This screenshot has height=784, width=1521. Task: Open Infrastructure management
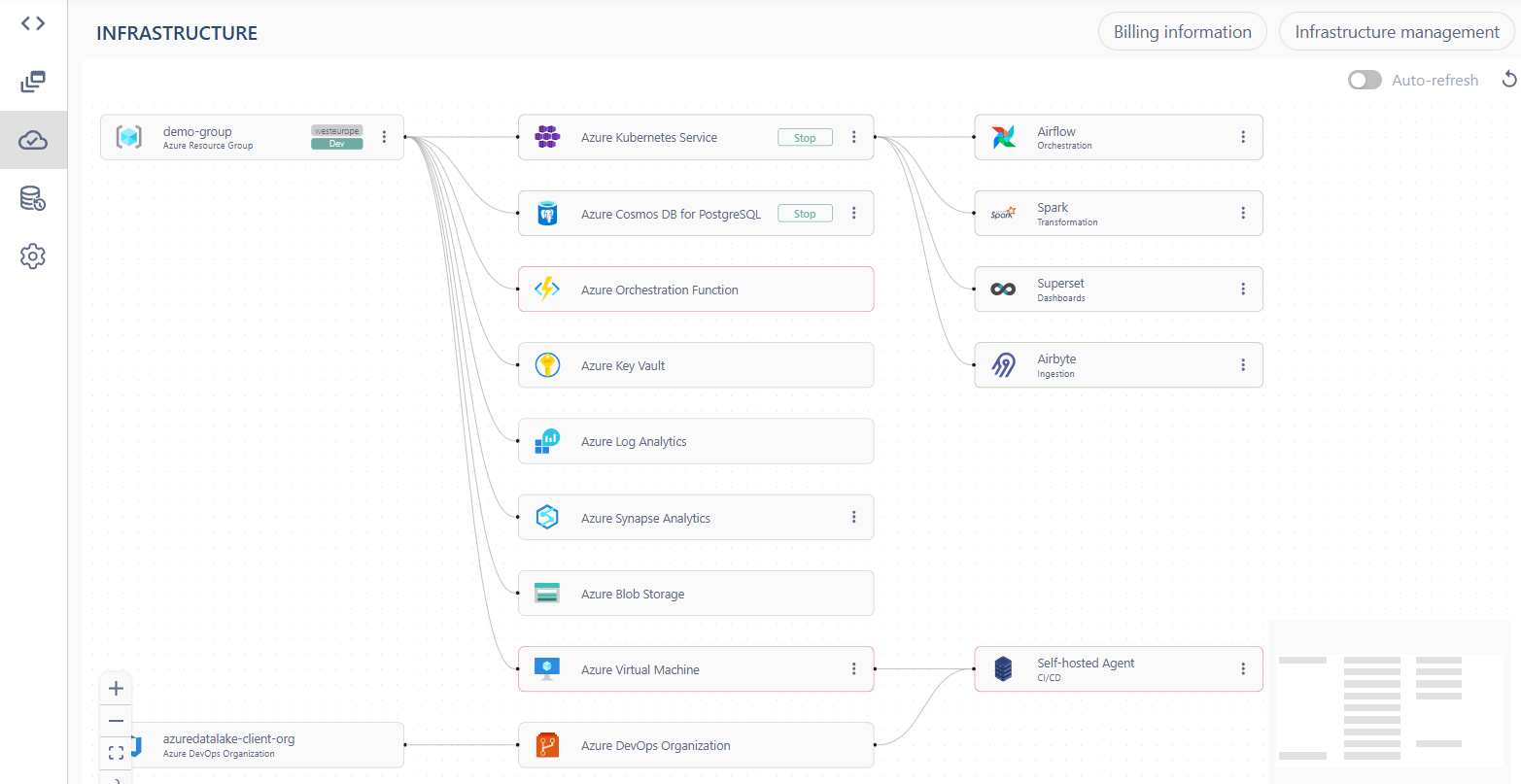1397,32
